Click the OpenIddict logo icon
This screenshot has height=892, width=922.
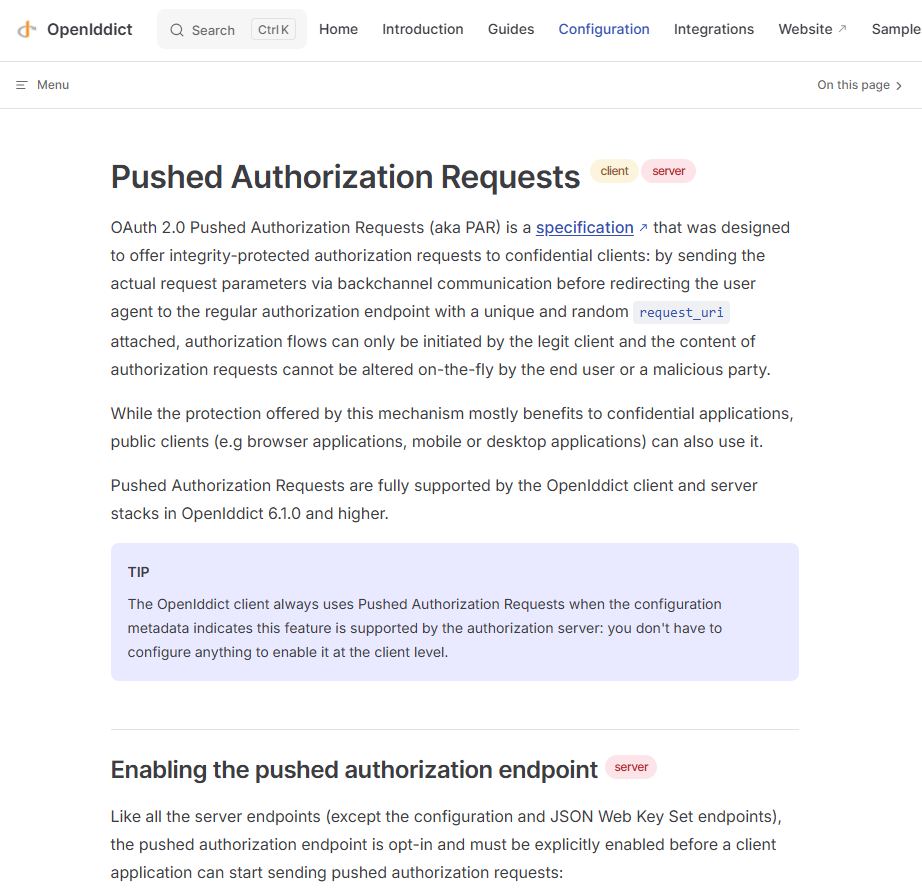26,29
